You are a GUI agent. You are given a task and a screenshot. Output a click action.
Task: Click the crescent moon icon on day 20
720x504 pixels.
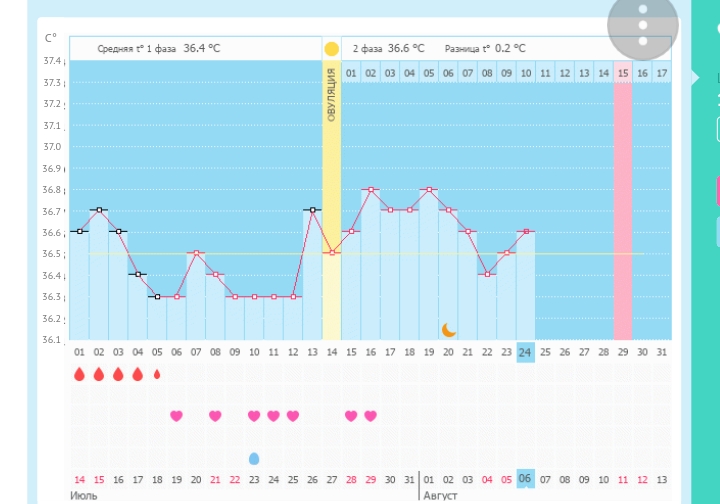point(449,329)
